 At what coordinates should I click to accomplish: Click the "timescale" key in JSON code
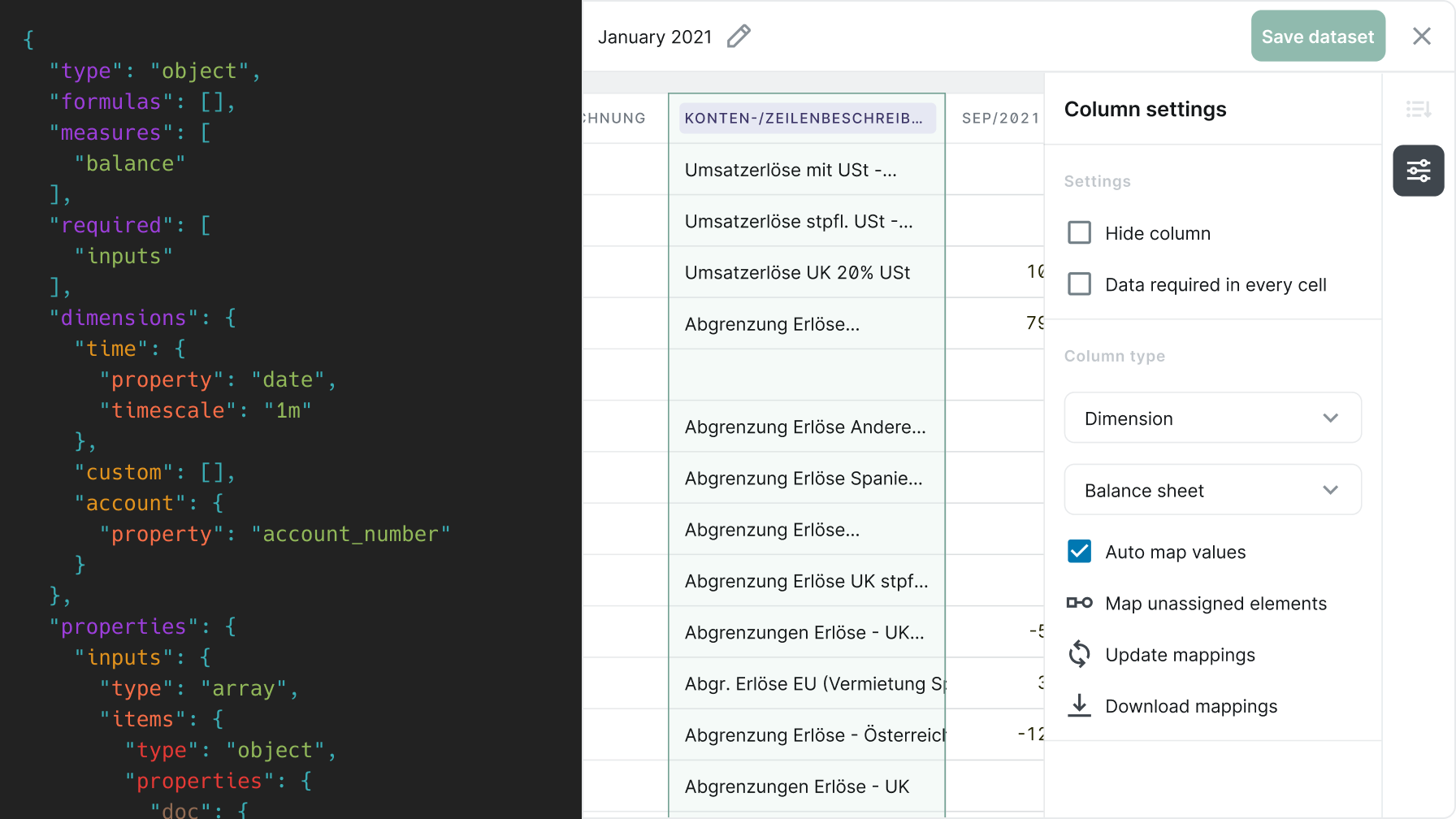point(167,410)
